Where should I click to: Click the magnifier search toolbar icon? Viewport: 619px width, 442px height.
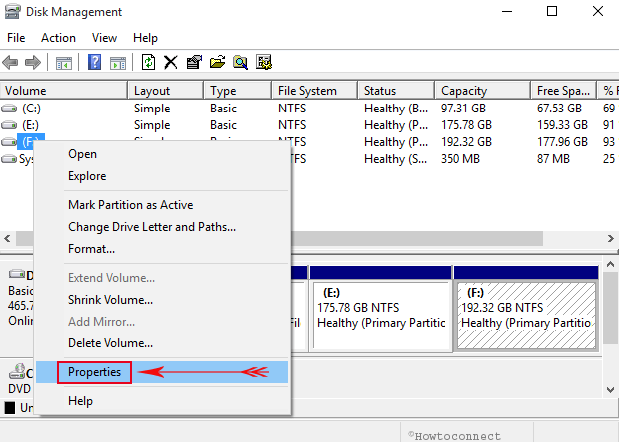click(240, 62)
